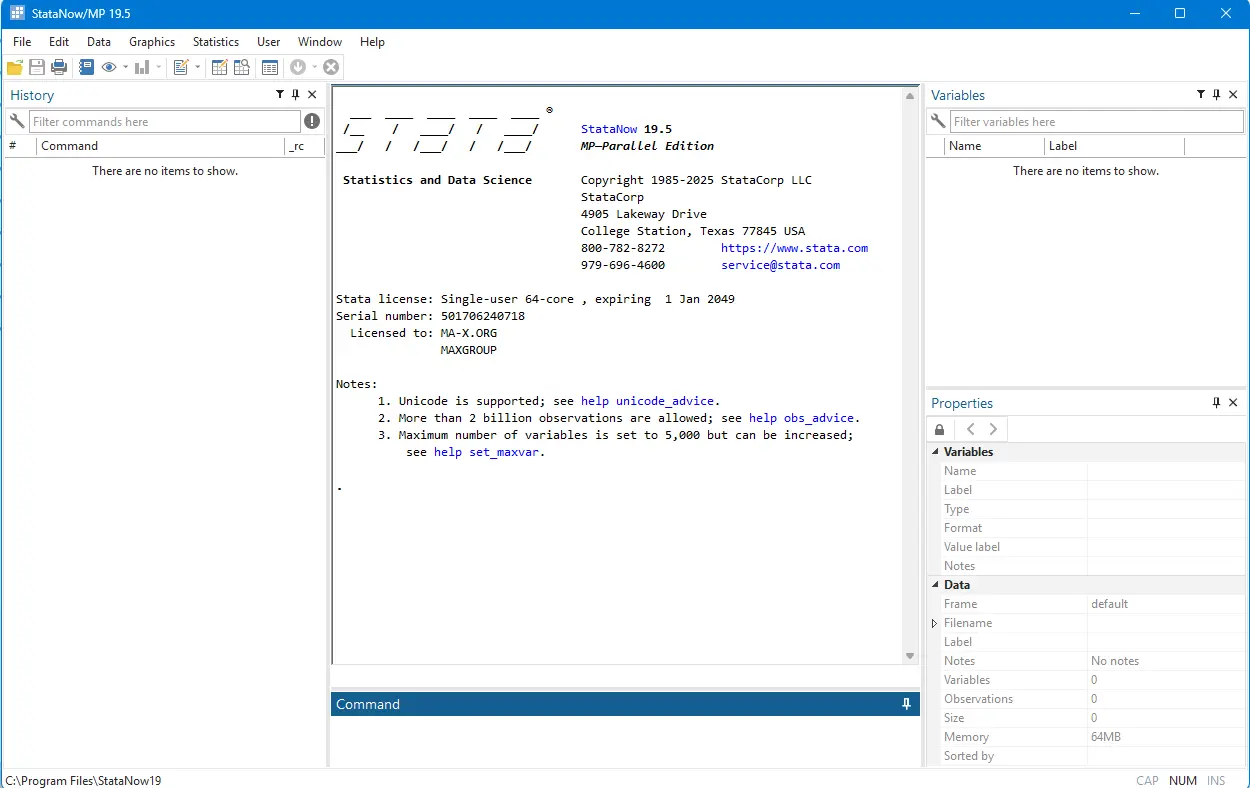
Task: Click the wrench icon in History panel
Action: tap(17, 121)
